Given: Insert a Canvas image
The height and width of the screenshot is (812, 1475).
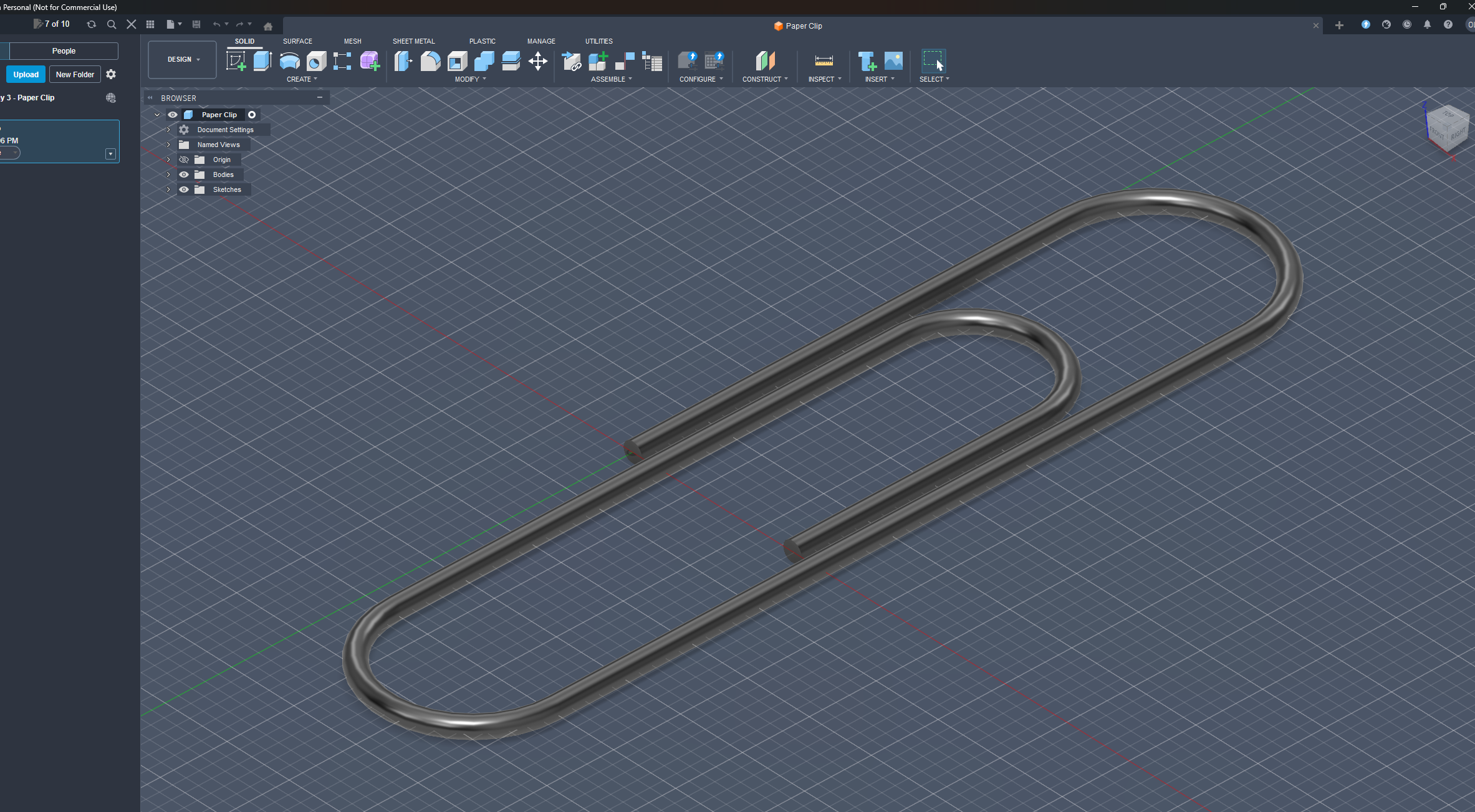Looking at the screenshot, I should [x=894, y=61].
